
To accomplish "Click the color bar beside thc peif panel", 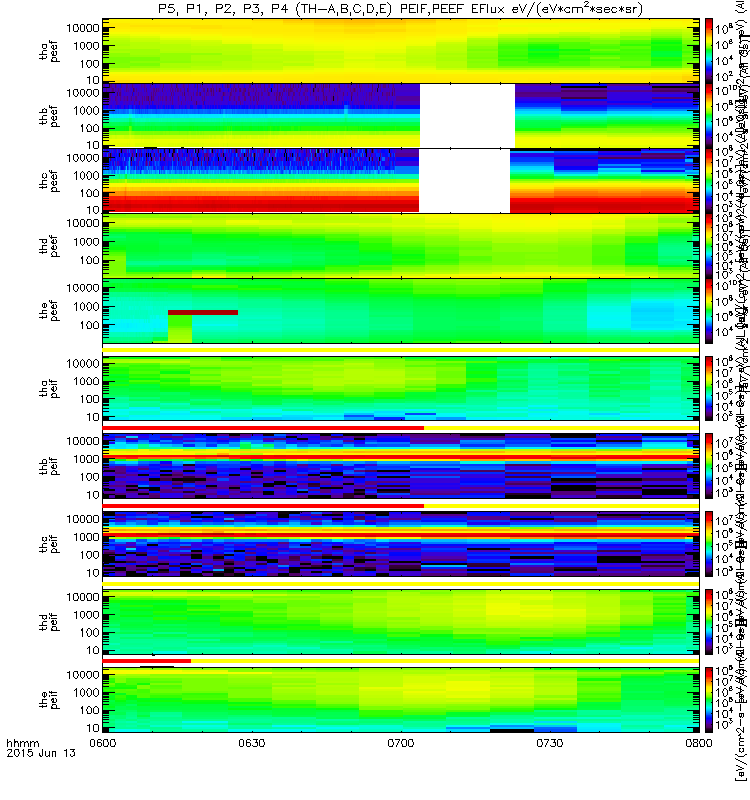I will 709,544.
